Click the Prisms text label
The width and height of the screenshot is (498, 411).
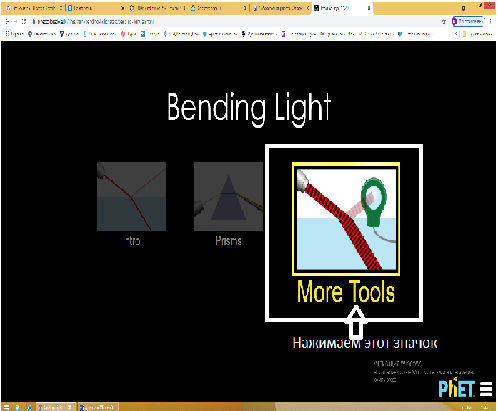tap(228, 241)
